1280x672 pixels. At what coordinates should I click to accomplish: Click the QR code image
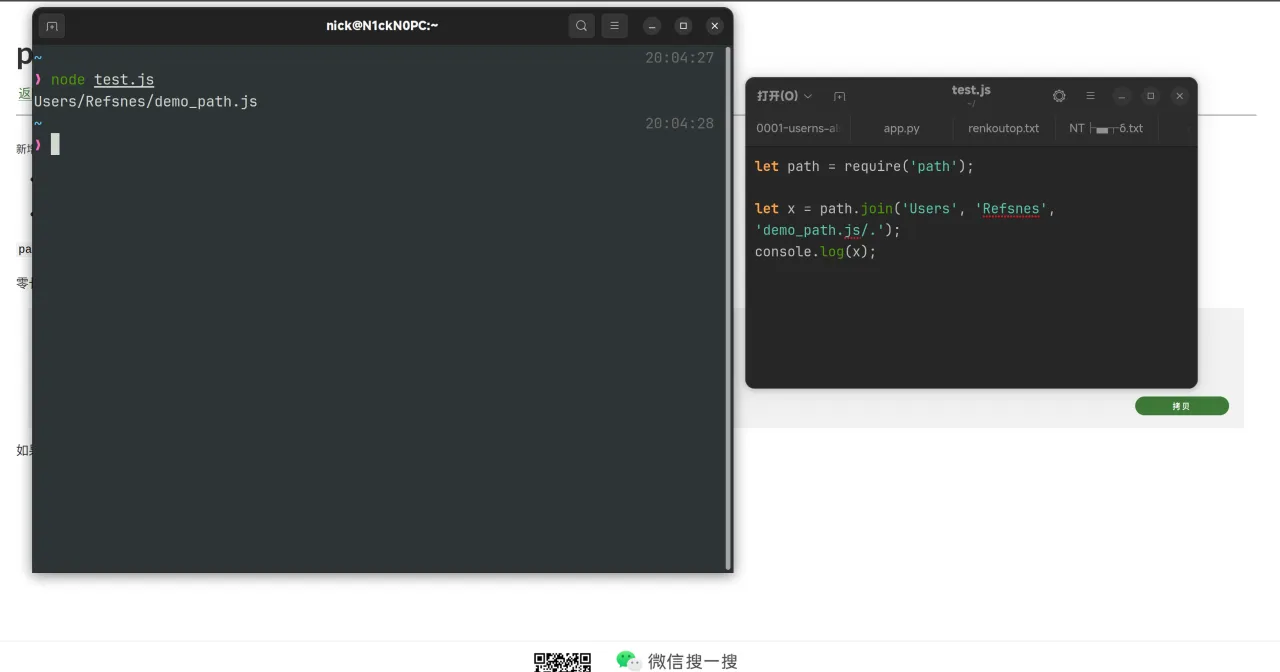click(562, 661)
